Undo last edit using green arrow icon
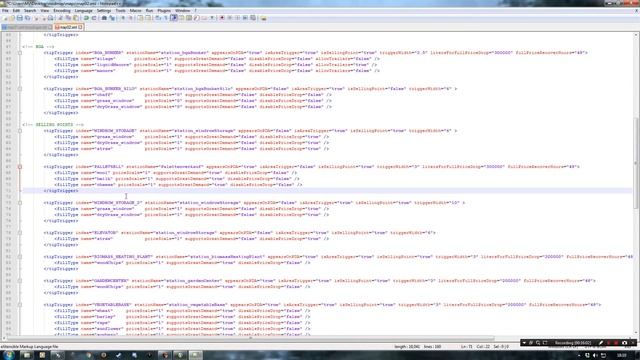 click(x=86, y=18)
